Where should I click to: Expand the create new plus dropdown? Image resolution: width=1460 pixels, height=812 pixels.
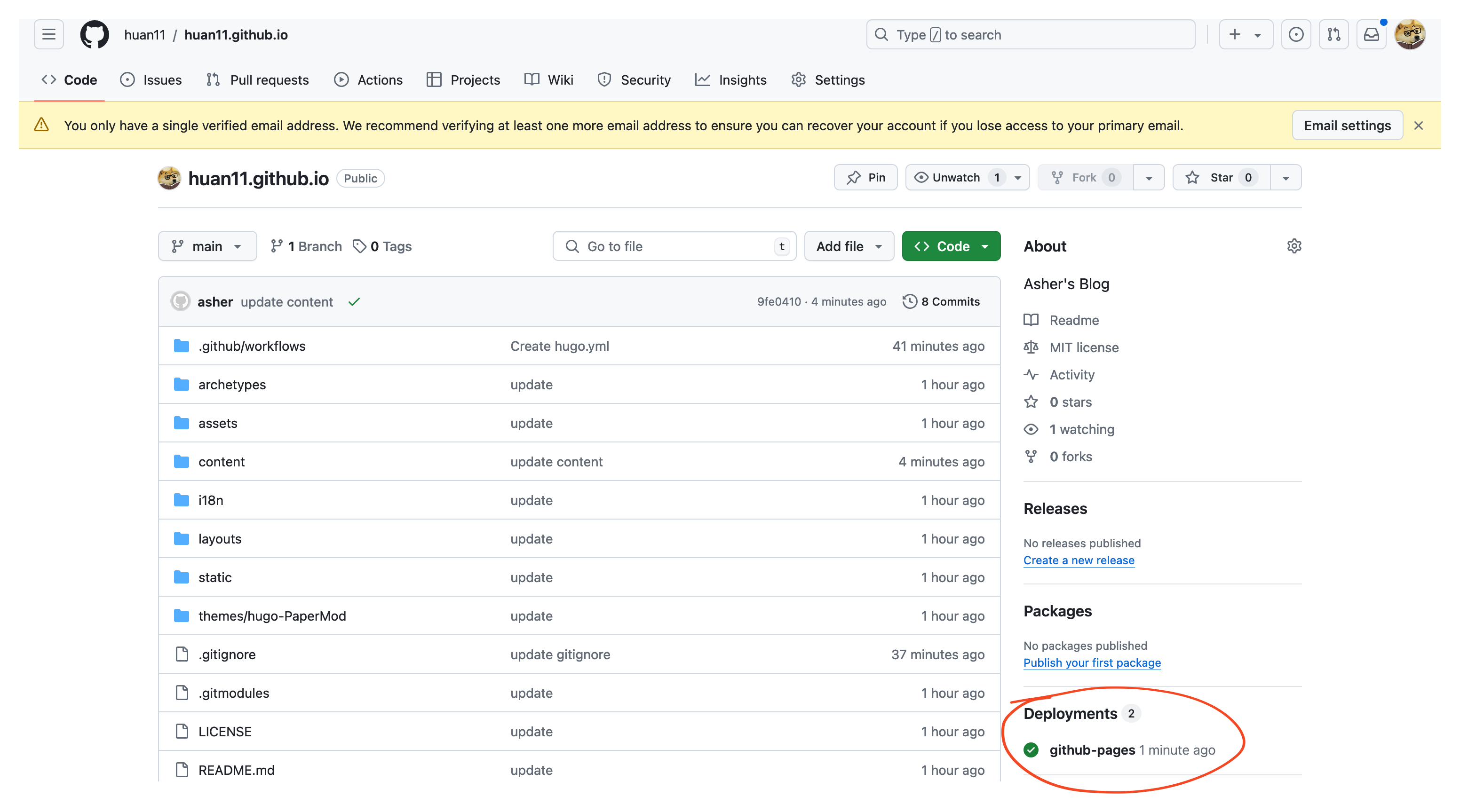(1246, 35)
